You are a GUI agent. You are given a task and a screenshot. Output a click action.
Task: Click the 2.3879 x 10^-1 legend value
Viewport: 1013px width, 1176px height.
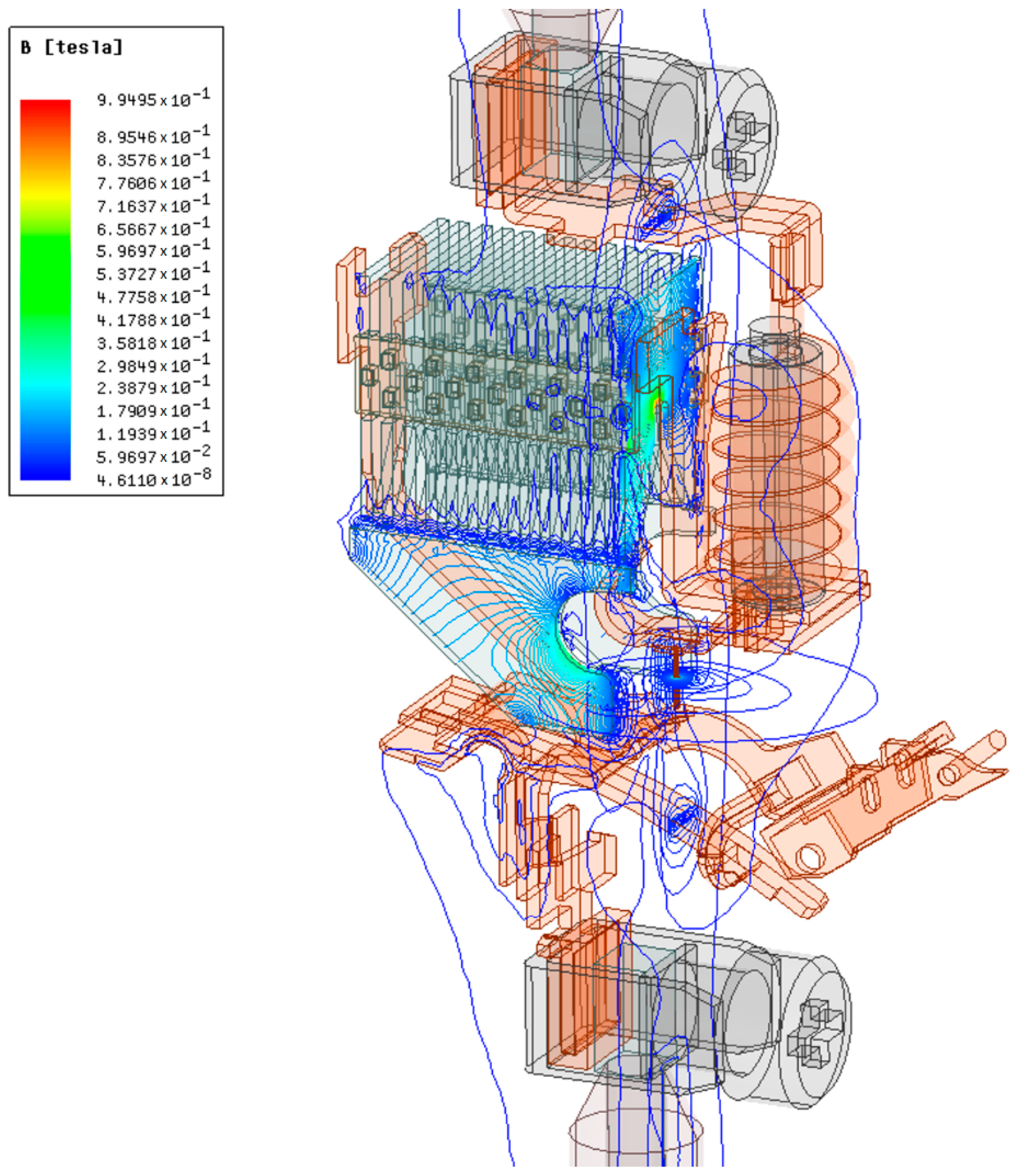click(153, 387)
